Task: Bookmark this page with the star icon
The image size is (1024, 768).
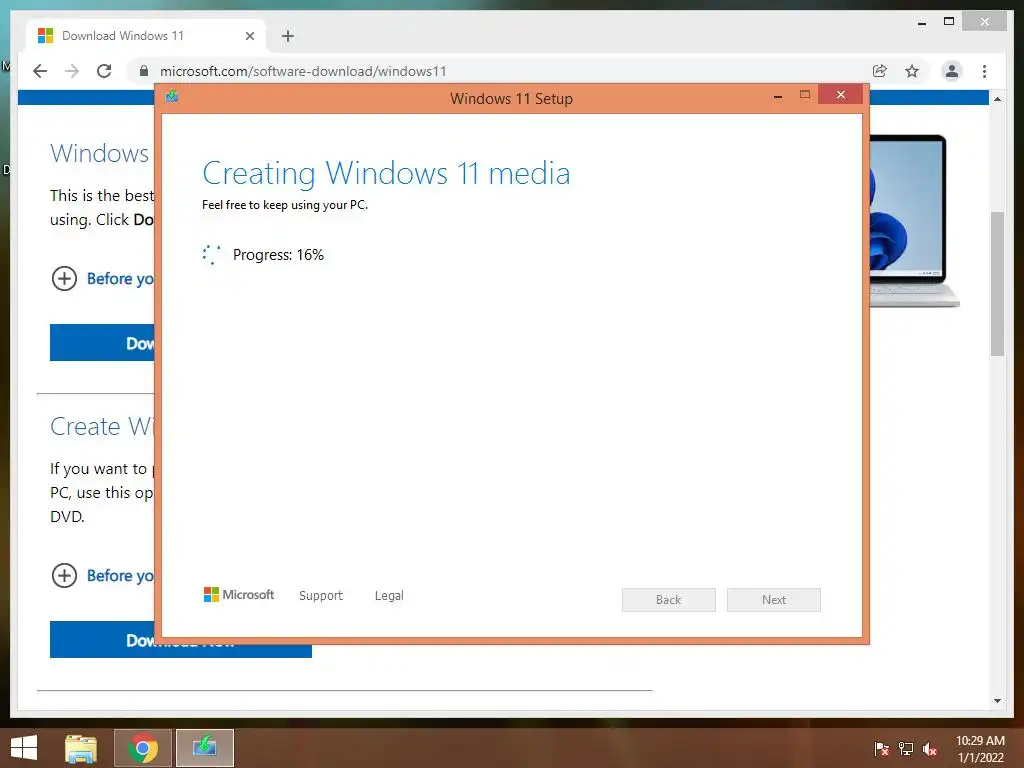Action: [912, 71]
